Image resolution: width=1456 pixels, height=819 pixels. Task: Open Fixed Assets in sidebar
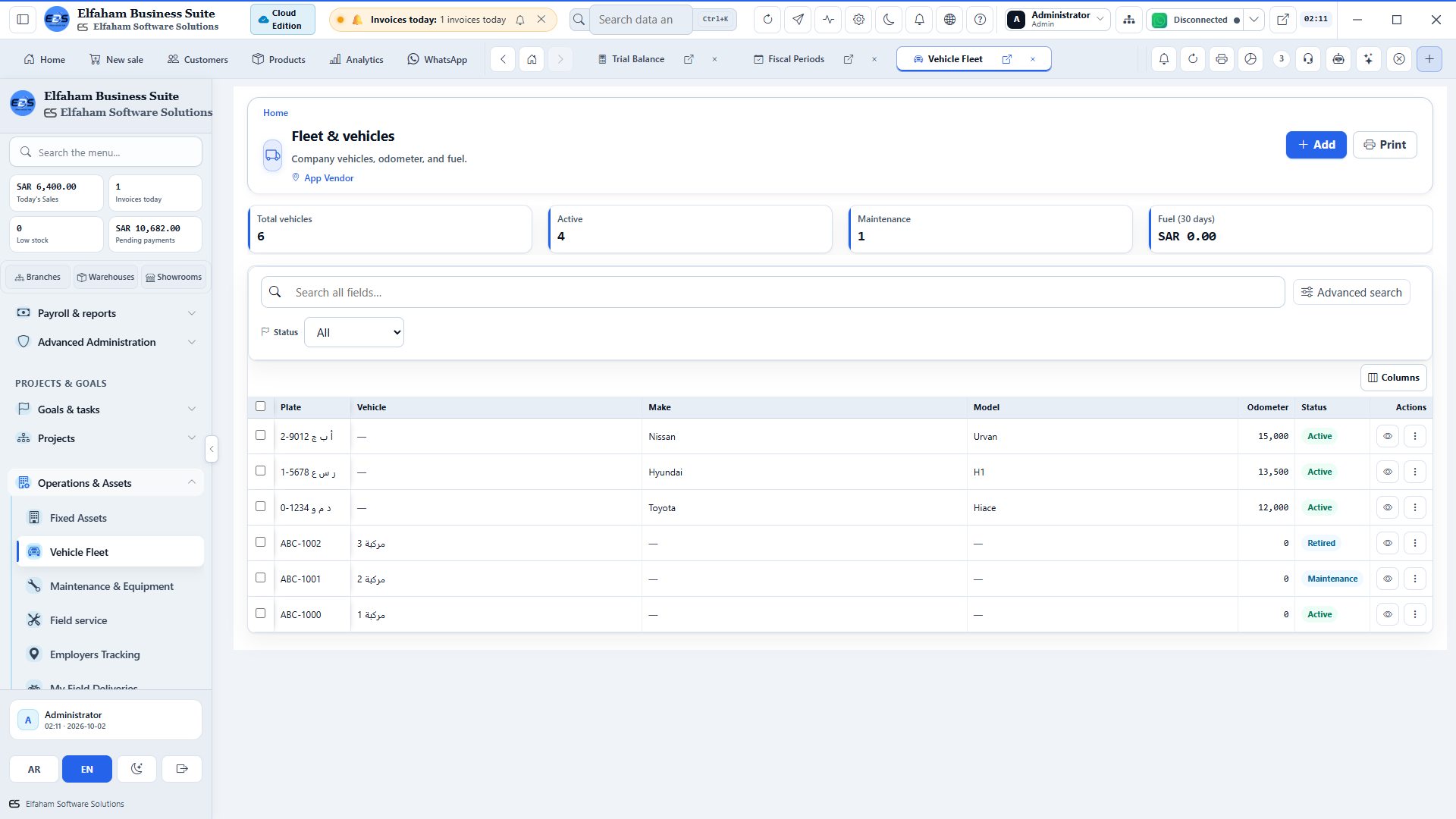click(x=110, y=518)
